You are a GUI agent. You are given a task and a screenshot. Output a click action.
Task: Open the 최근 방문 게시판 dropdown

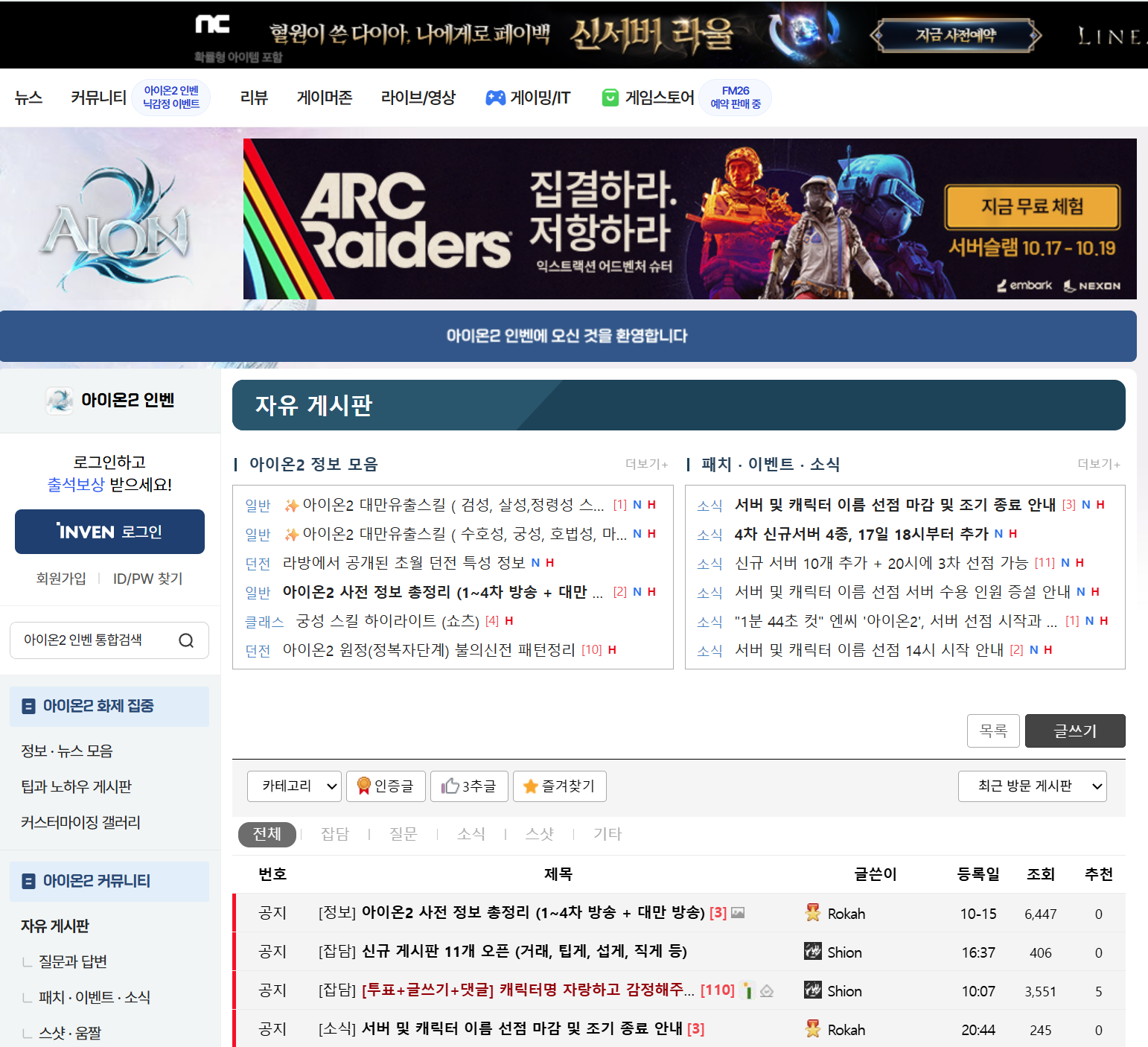pos(1032,786)
